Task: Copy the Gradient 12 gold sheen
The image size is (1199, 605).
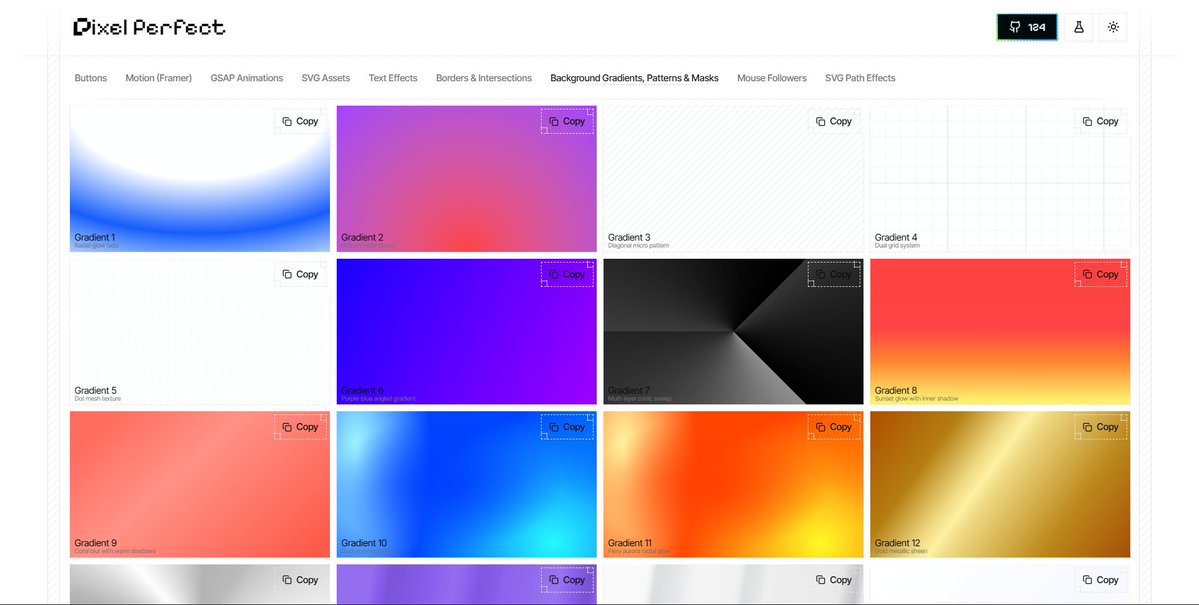Action: (x=1100, y=427)
